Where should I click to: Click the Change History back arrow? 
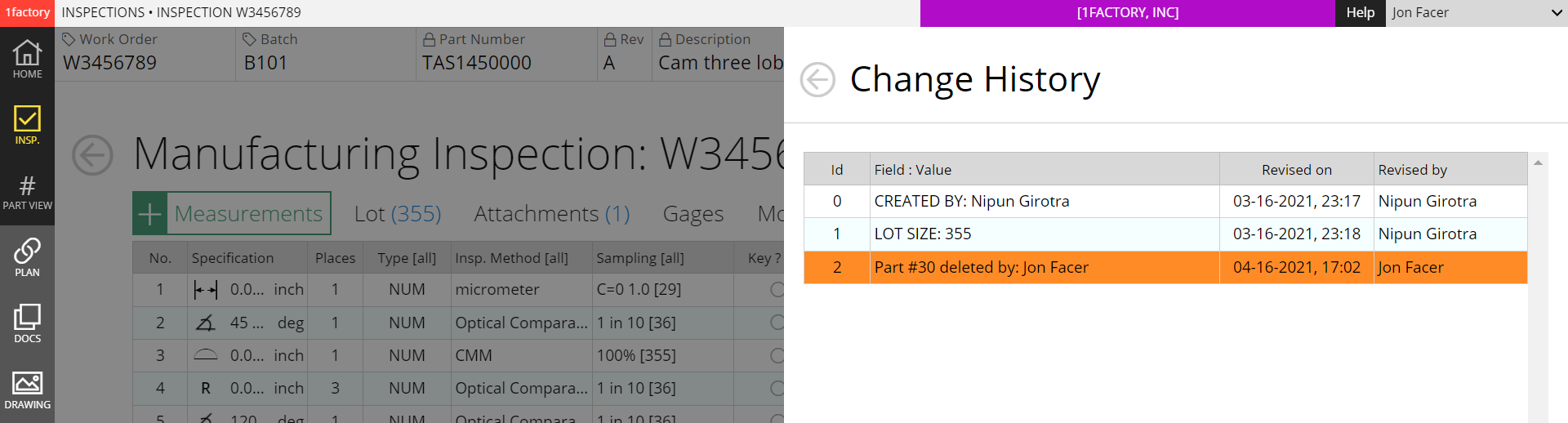(817, 80)
